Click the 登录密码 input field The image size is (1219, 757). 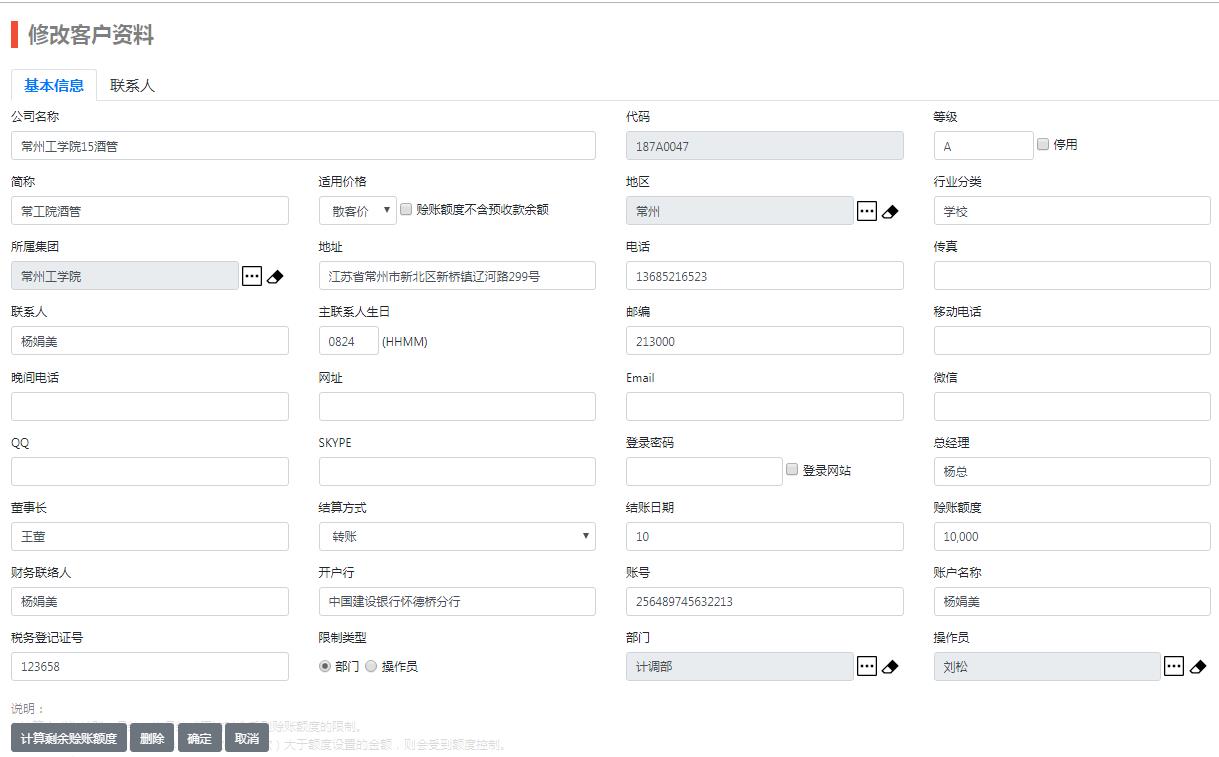pyautogui.click(x=704, y=471)
